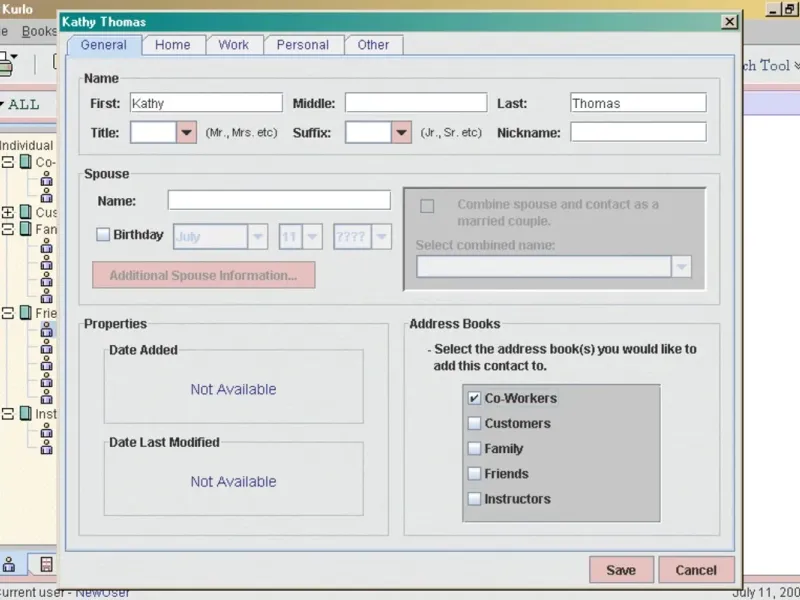Select second contact under Co-Workers
This screenshot has height=600, width=800.
pyautogui.click(x=46, y=195)
